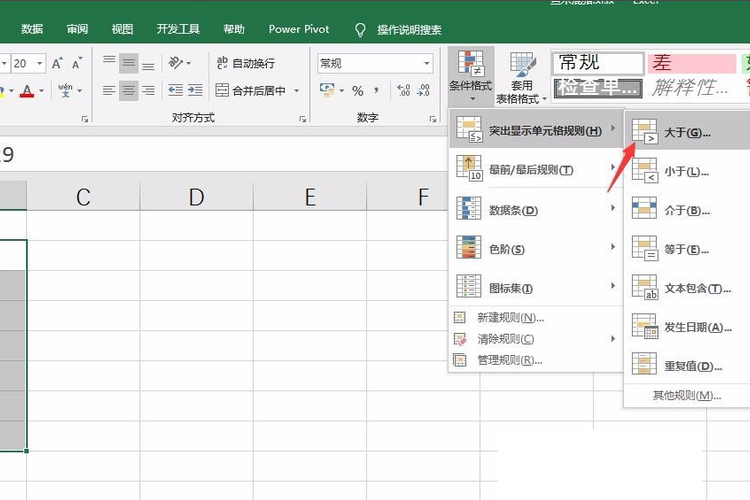
Task: Open 套用表格格式 format as table
Action: click(521, 78)
